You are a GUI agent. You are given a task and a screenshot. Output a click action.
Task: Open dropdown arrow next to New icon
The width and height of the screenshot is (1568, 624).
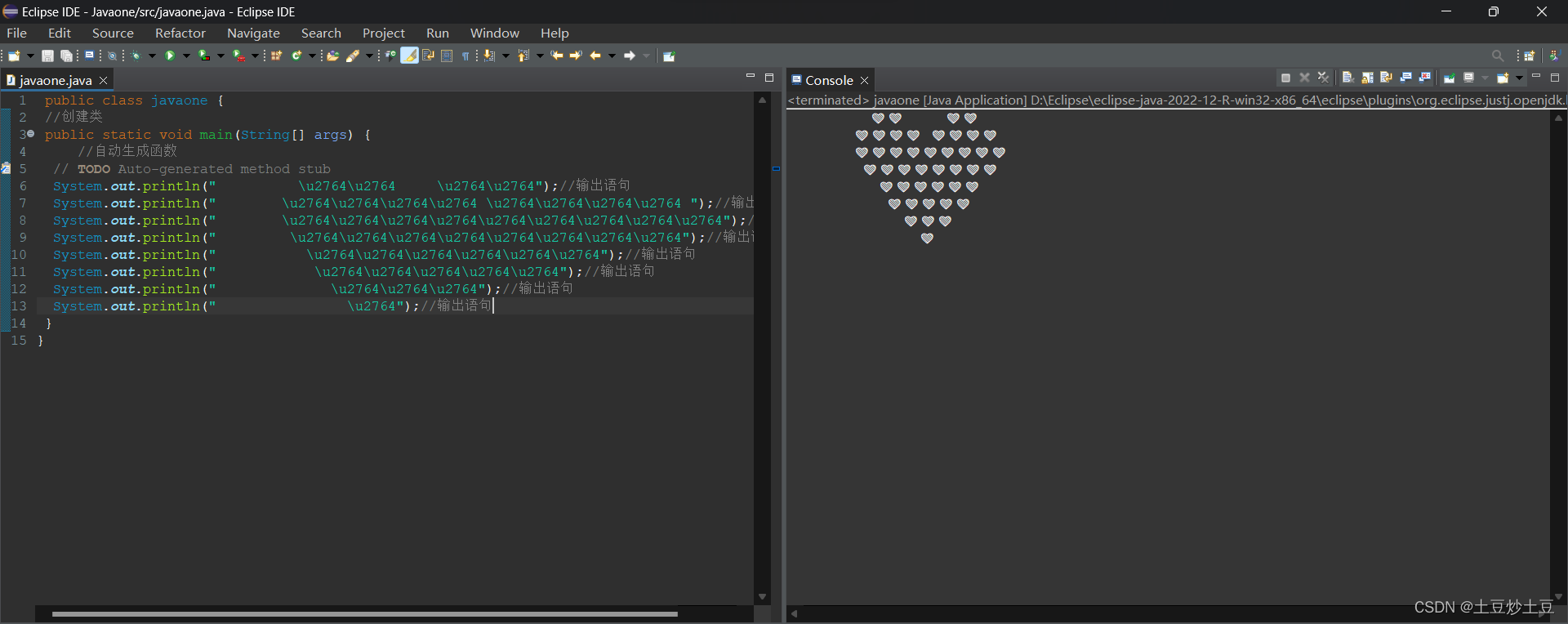tap(30, 56)
